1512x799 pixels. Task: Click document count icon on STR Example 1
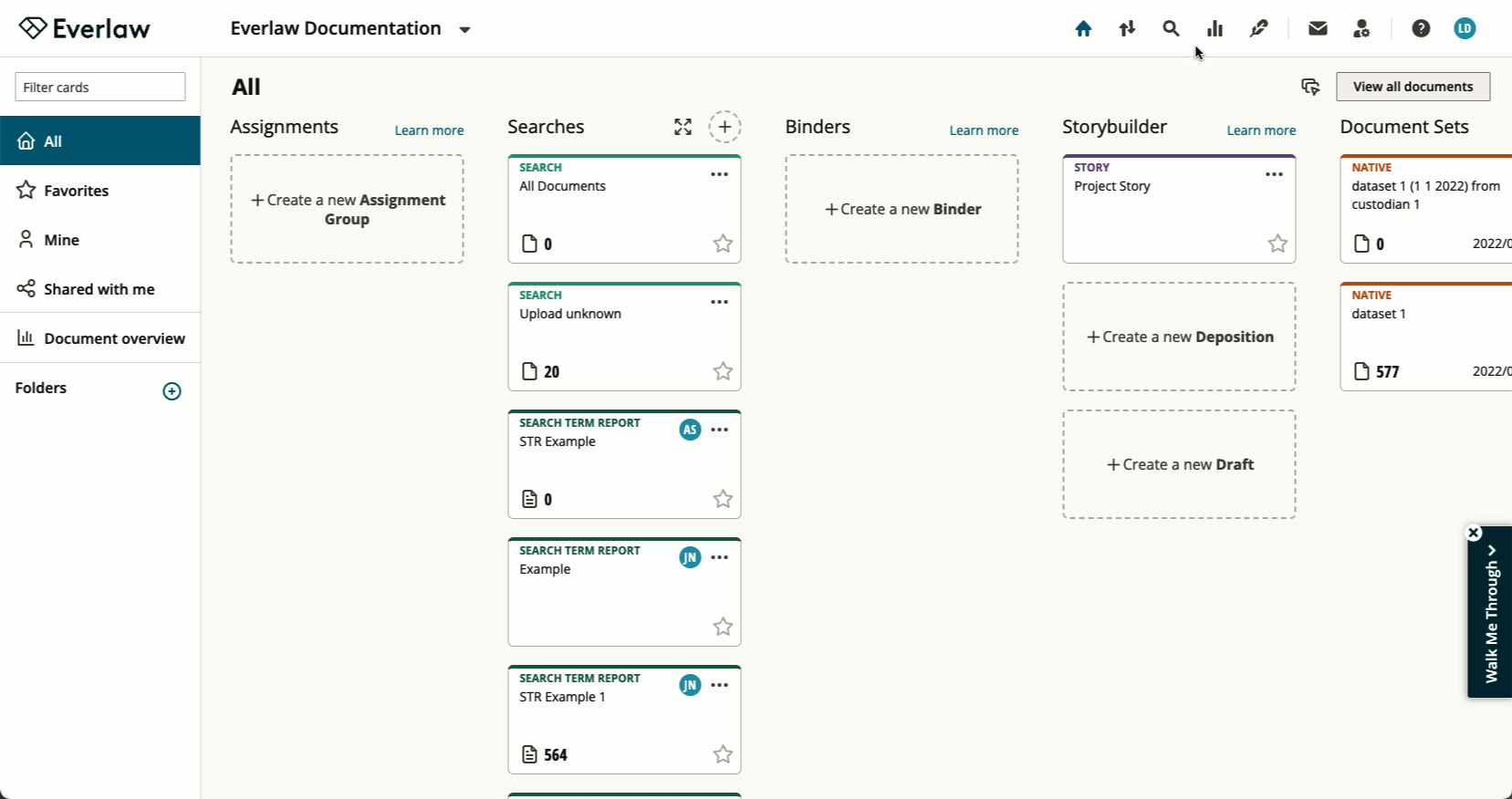coord(529,754)
